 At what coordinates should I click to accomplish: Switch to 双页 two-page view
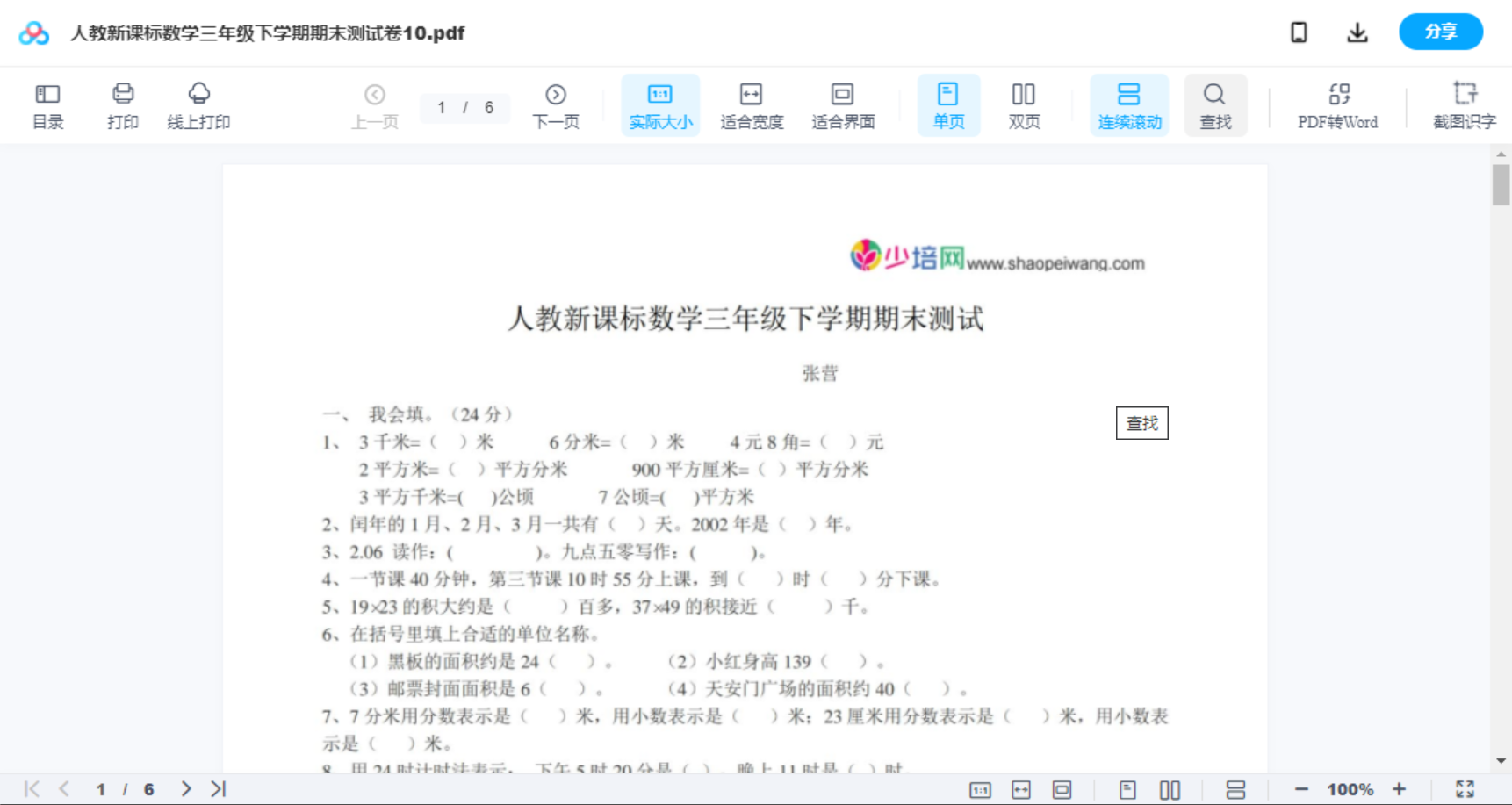coord(1024,104)
